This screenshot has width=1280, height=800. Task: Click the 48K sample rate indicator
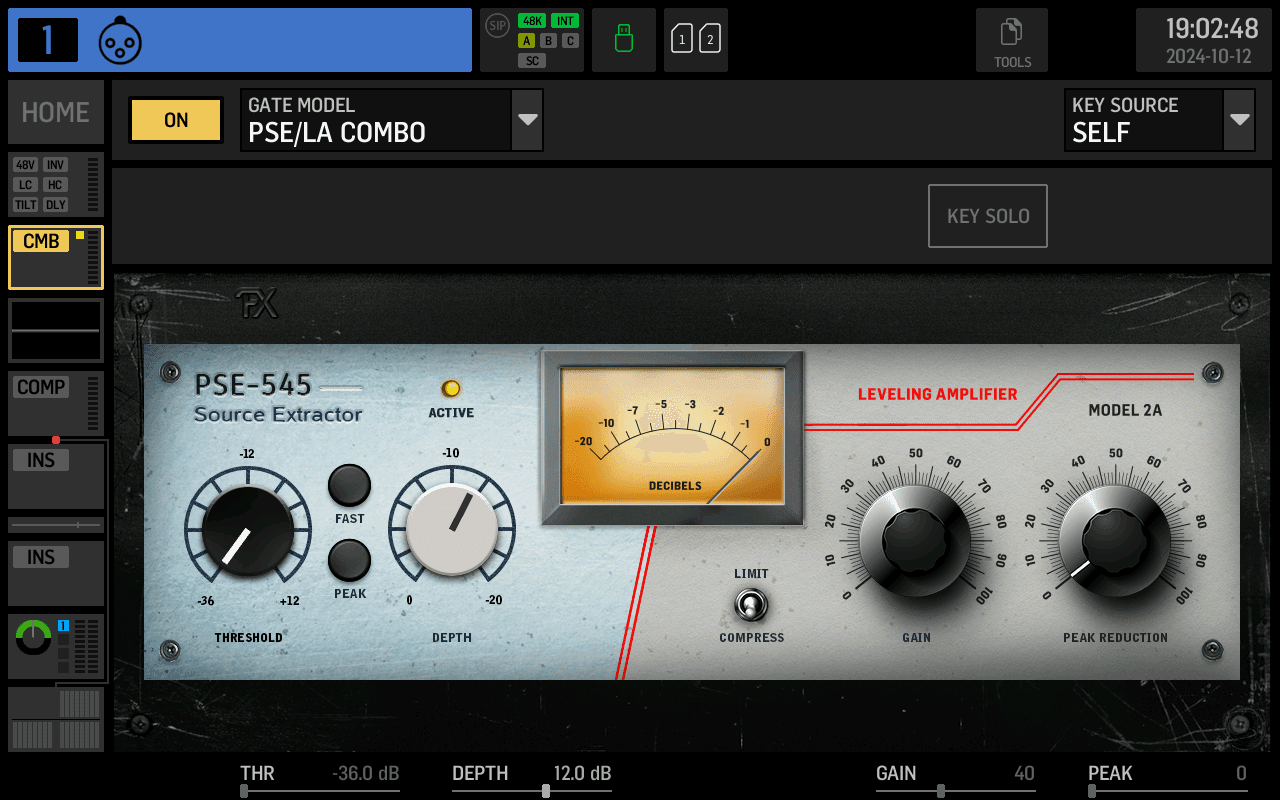tap(532, 21)
